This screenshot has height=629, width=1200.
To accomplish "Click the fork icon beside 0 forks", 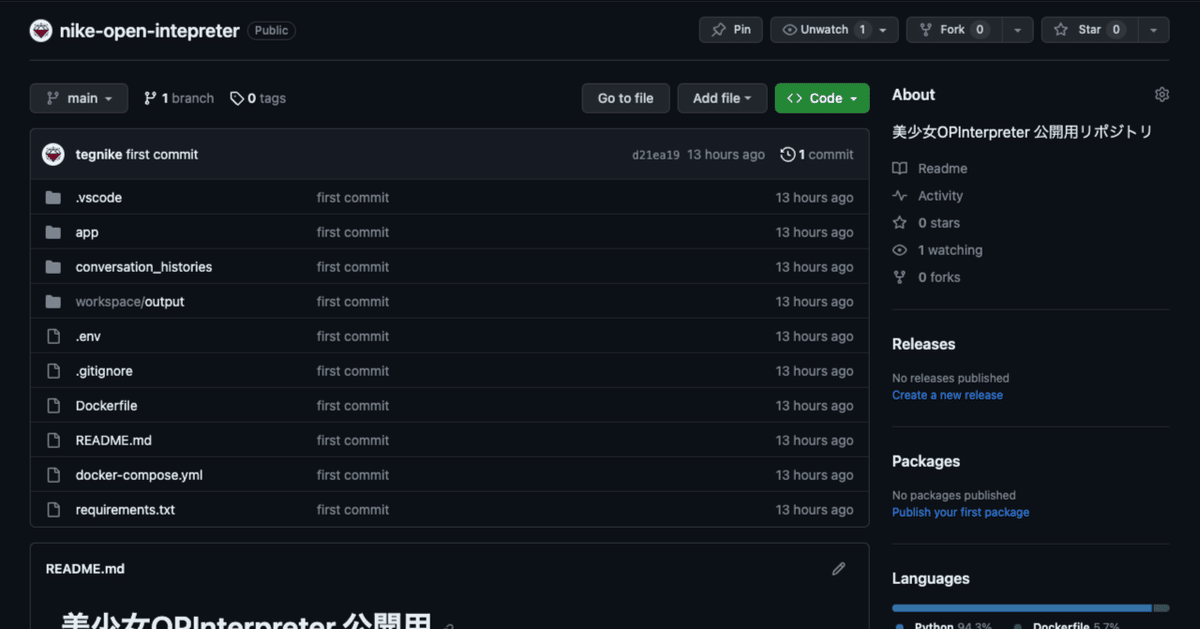I will pyautogui.click(x=900, y=277).
